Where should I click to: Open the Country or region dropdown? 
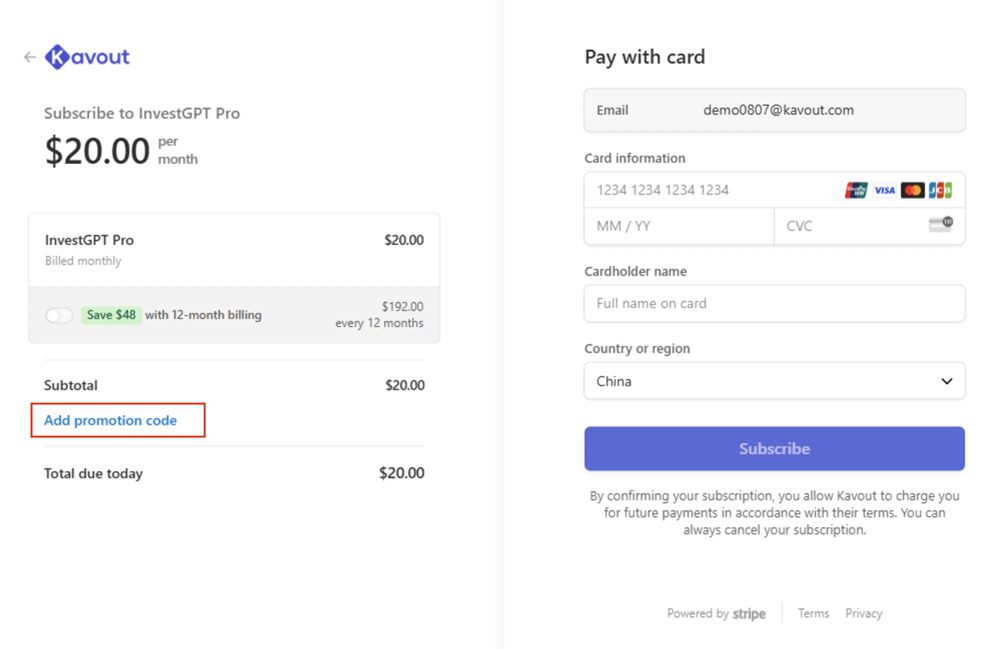[x=774, y=381]
